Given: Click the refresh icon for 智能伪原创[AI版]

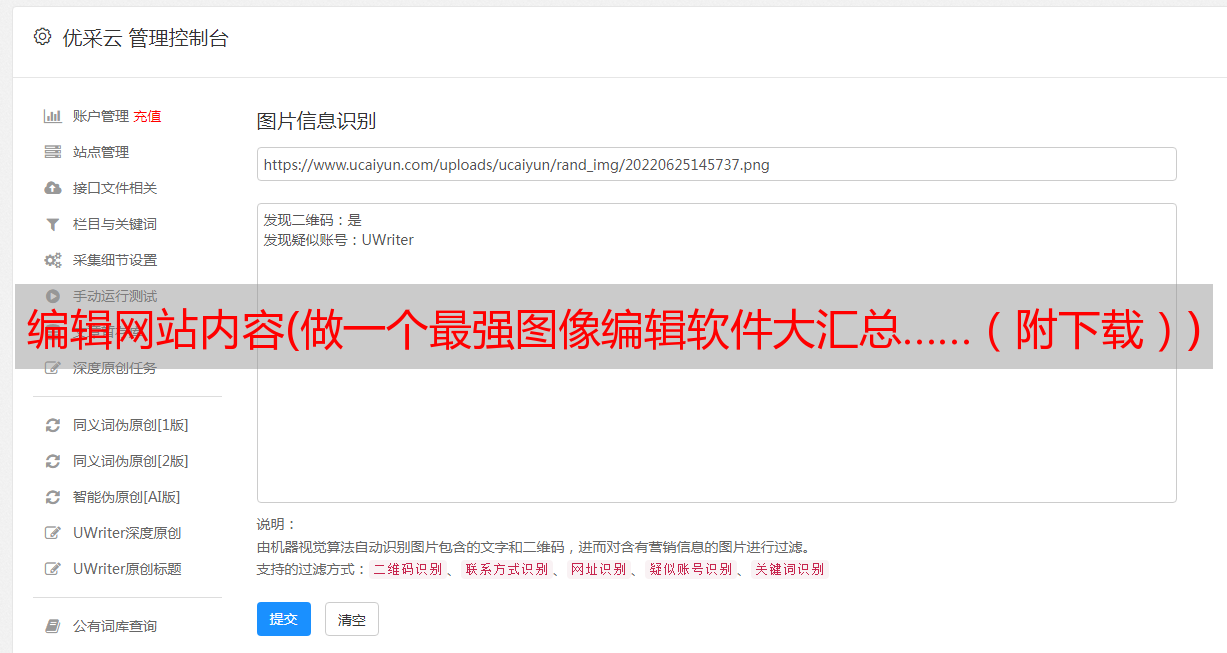Looking at the screenshot, I should (53, 497).
